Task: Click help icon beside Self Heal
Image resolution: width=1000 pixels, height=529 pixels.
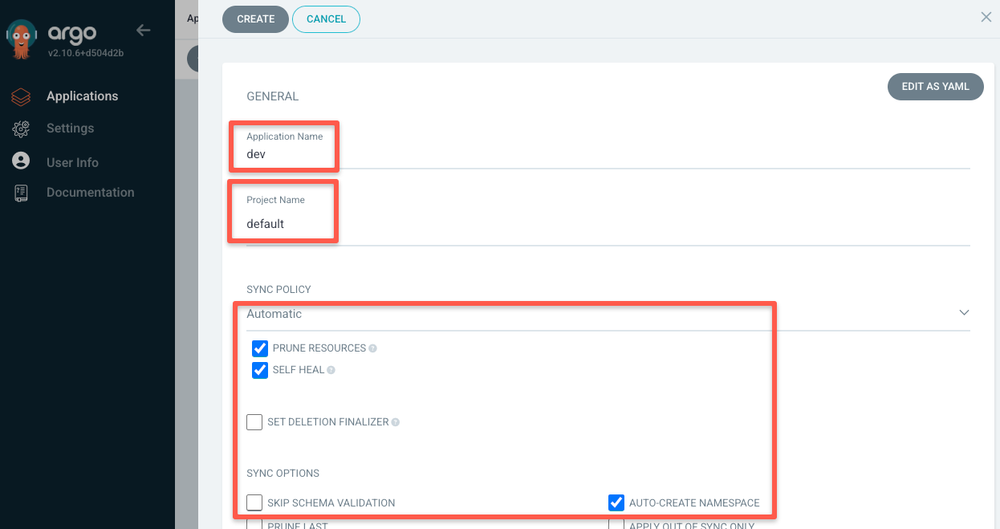Action: tap(331, 370)
